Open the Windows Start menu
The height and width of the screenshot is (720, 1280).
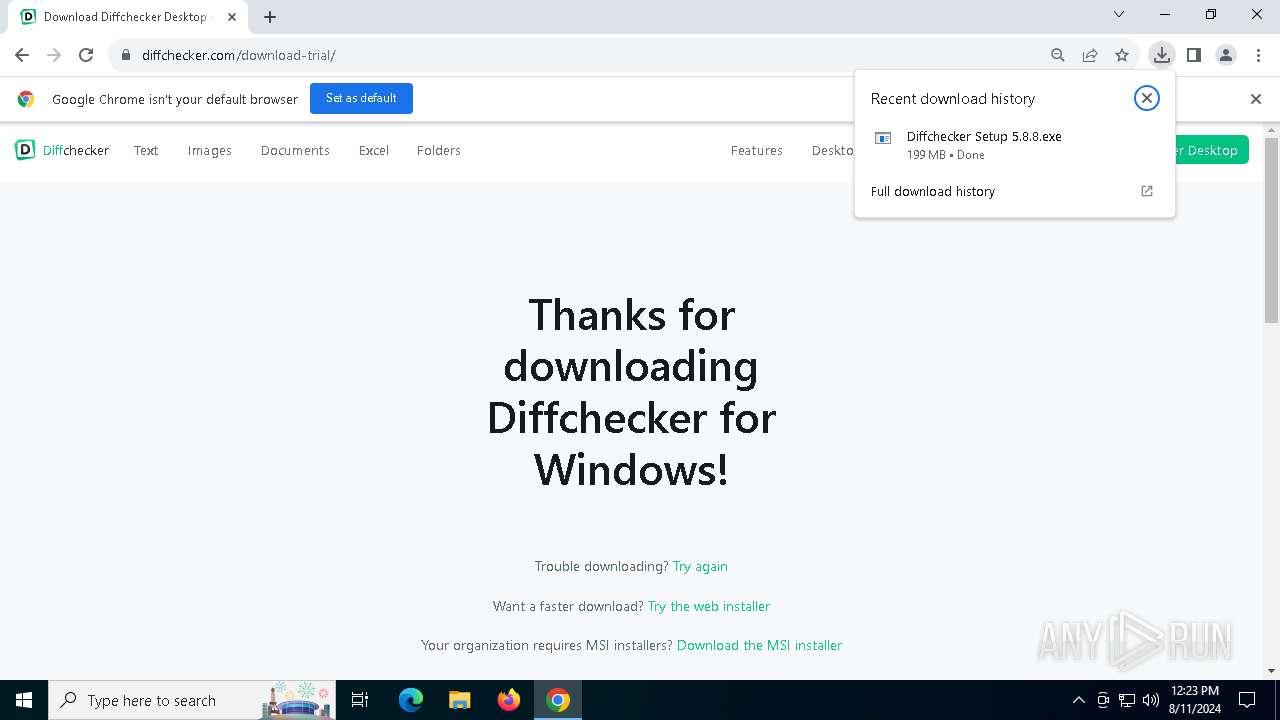point(24,700)
